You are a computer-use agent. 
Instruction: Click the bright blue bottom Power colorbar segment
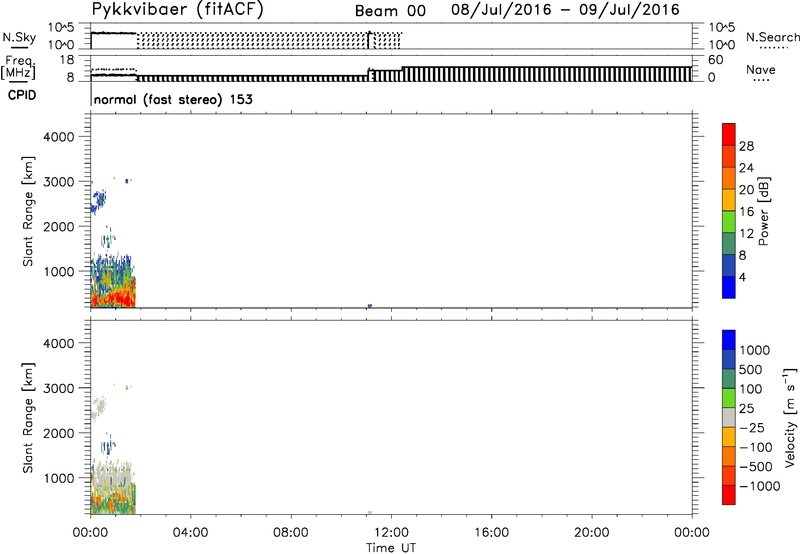(x=729, y=287)
